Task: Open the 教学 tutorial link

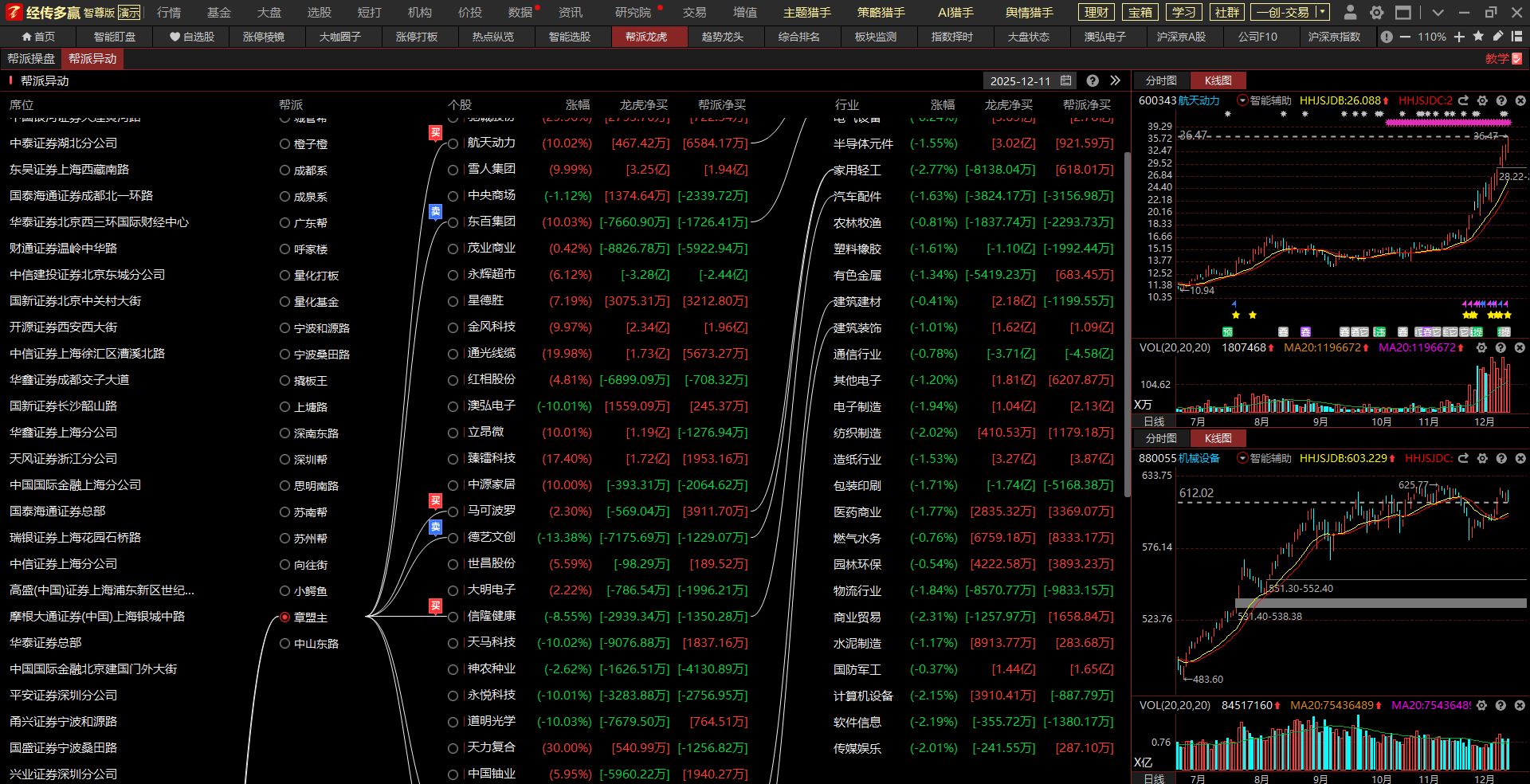Action: click(x=1503, y=59)
